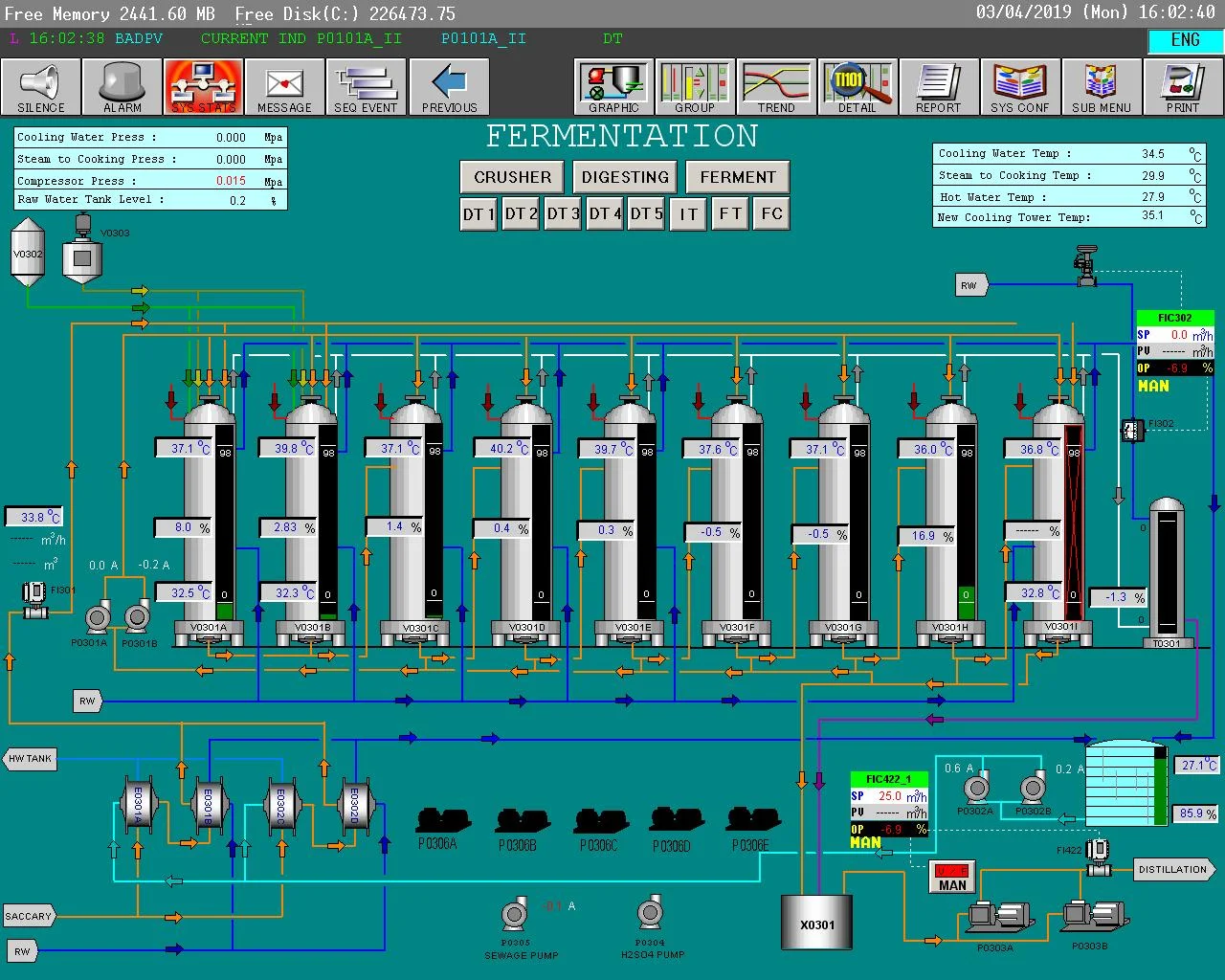Open the DT 5 tab
Viewport: 1225px width, 980px height.
(x=646, y=213)
